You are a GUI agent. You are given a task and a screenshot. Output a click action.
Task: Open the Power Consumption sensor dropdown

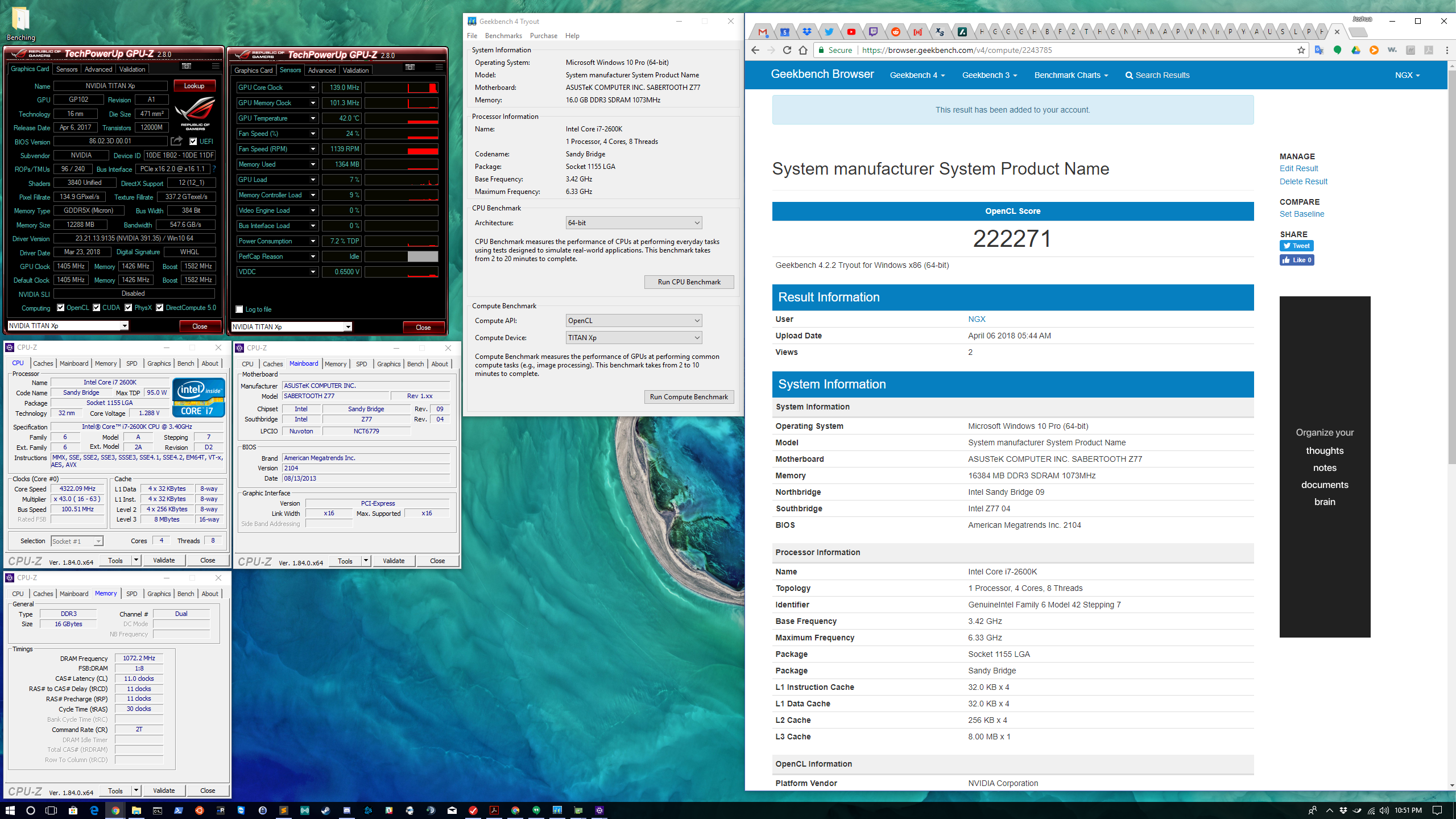click(x=313, y=241)
